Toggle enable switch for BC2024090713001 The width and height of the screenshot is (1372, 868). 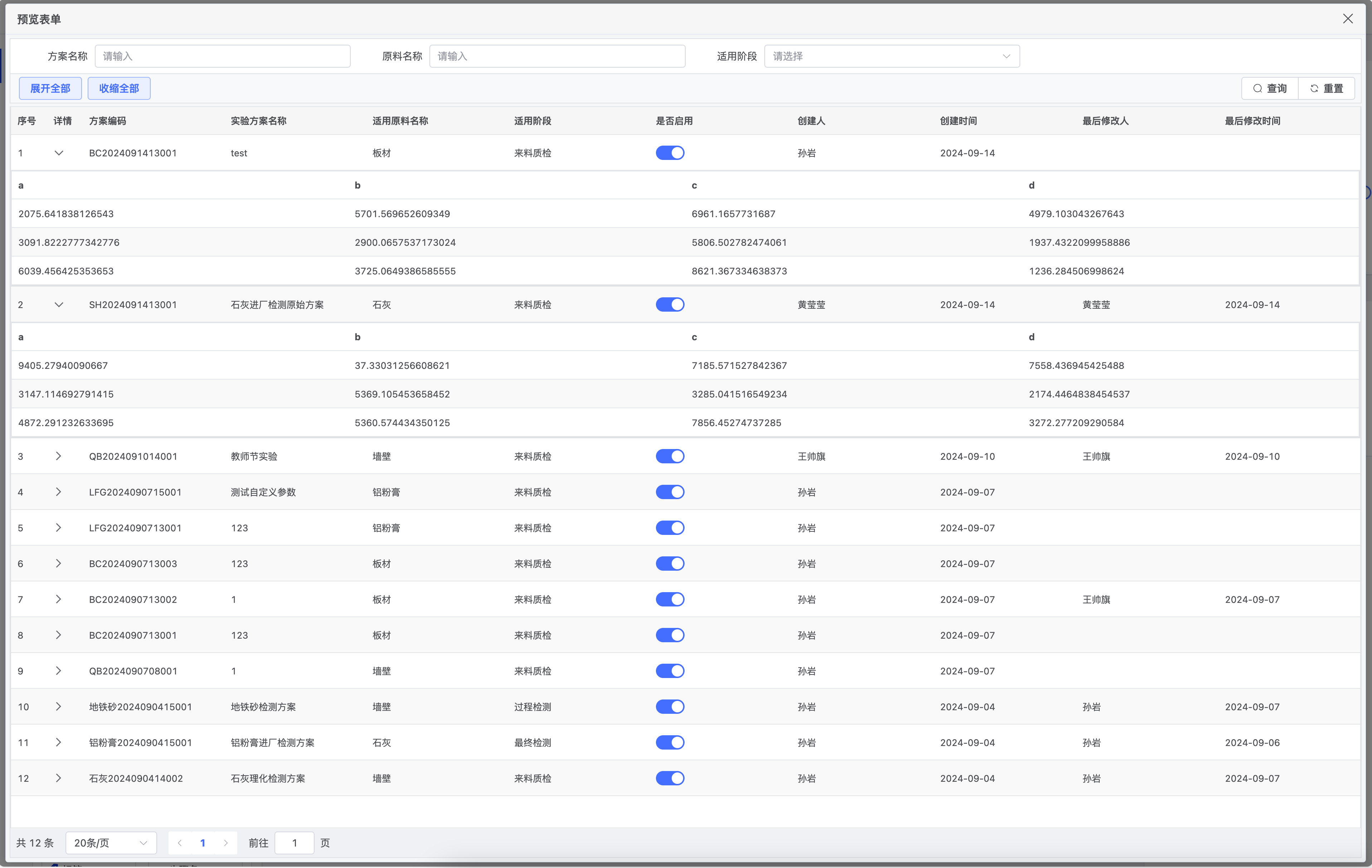670,635
